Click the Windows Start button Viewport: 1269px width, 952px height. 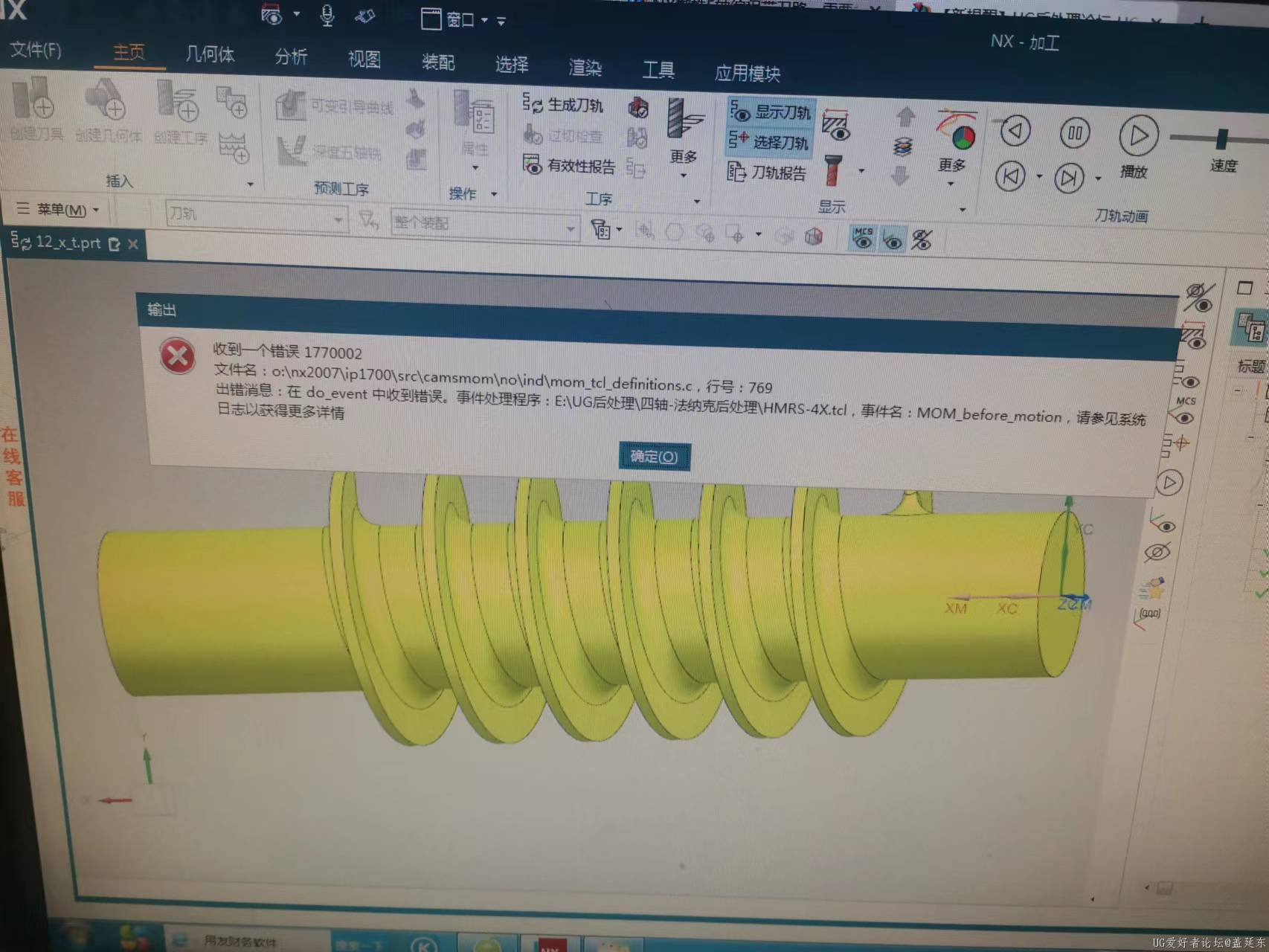click(x=74, y=937)
